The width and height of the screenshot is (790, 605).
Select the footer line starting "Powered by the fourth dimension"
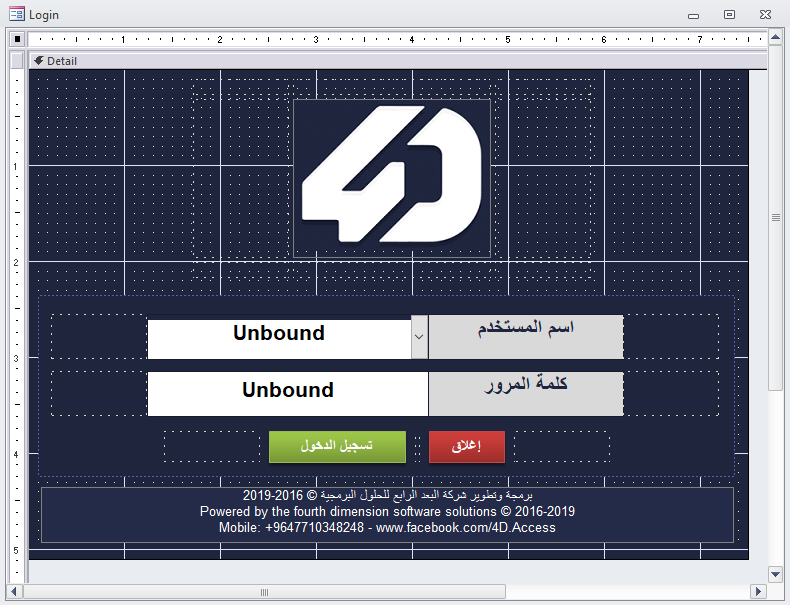tap(387, 511)
